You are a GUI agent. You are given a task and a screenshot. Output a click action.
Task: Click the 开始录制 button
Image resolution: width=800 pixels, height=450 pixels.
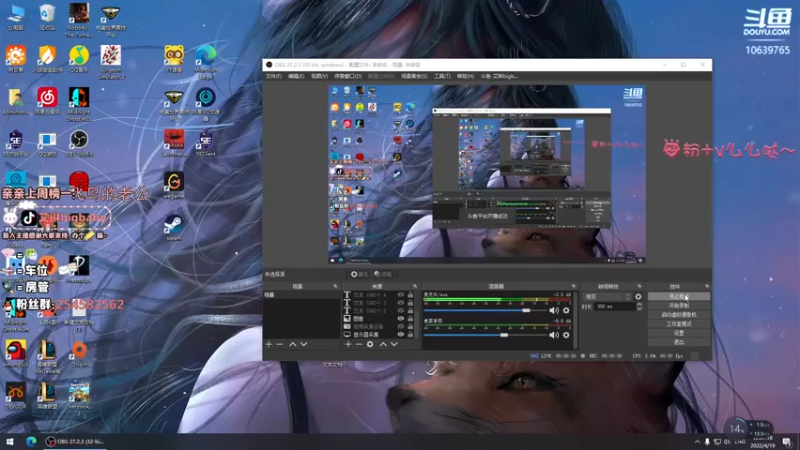coord(679,306)
